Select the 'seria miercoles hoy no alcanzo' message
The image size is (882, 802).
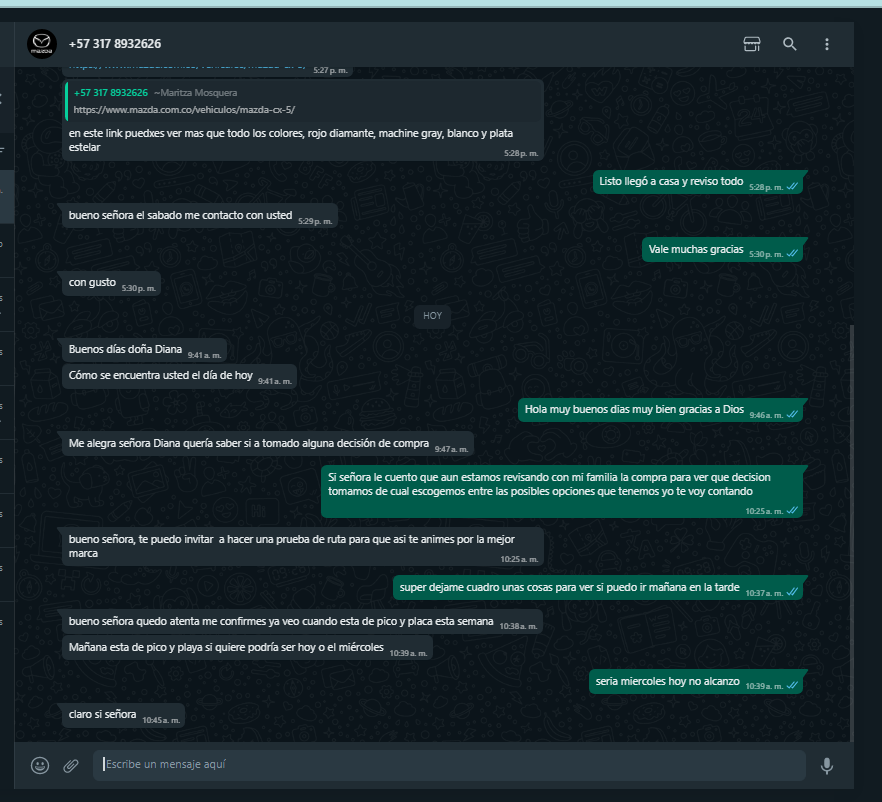(x=696, y=682)
